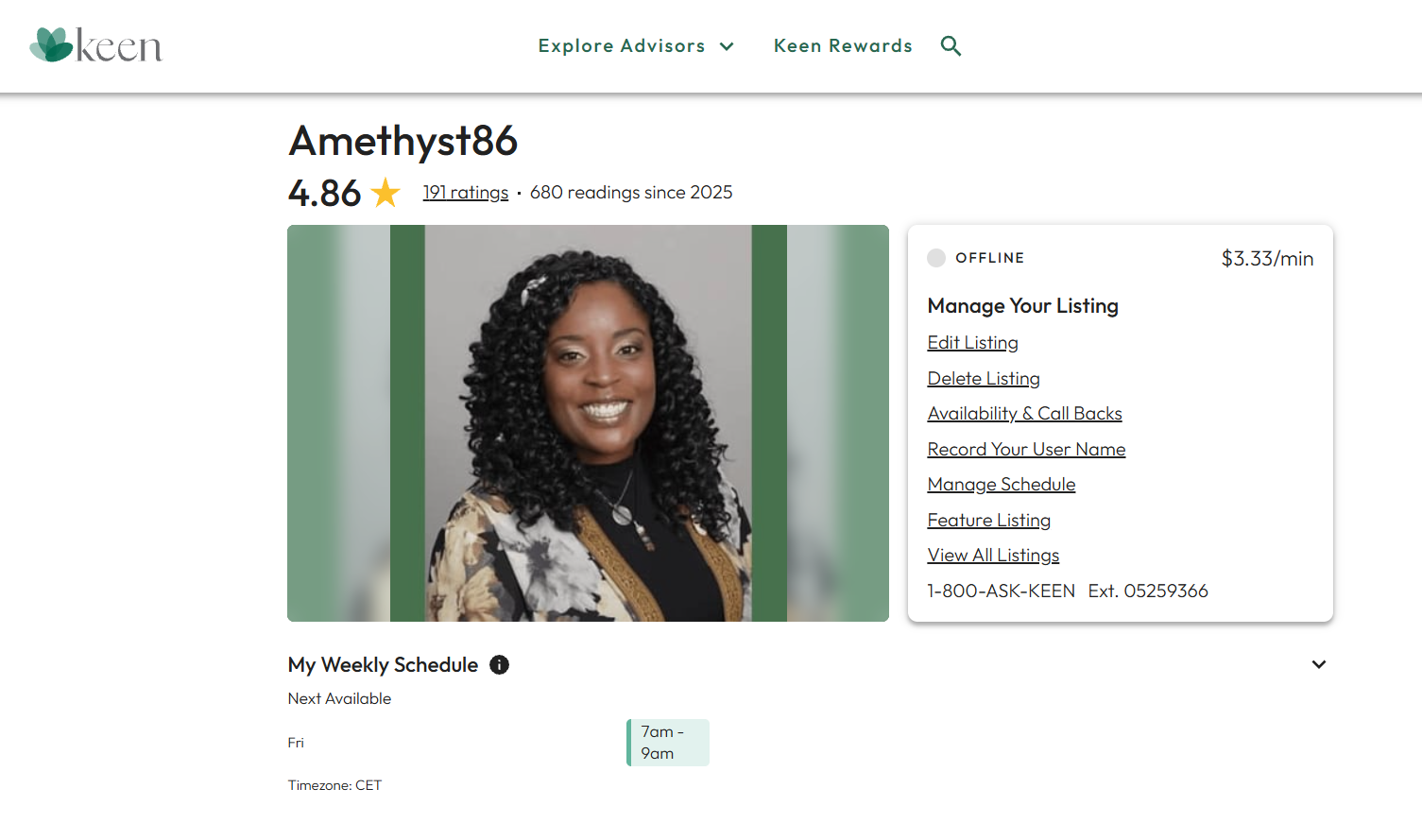Image resolution: width=1422 pixels, height=840 pixels.
Task: Open the Keen Rewards menu item
Action: pos(843,45)
